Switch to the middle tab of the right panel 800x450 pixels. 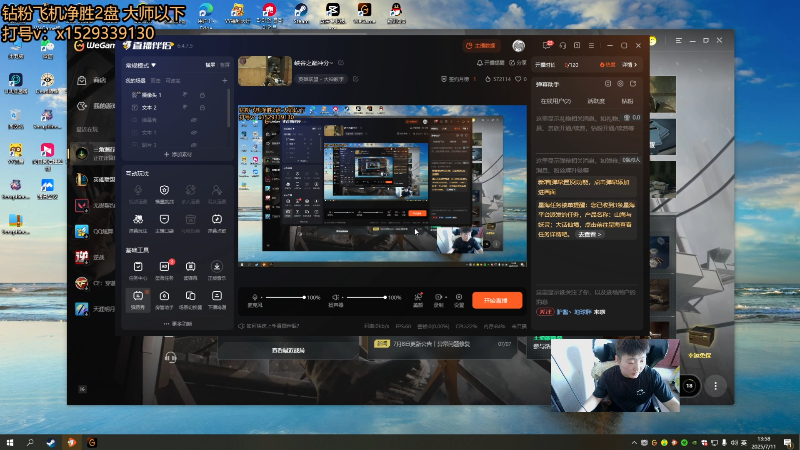[596, 101]
